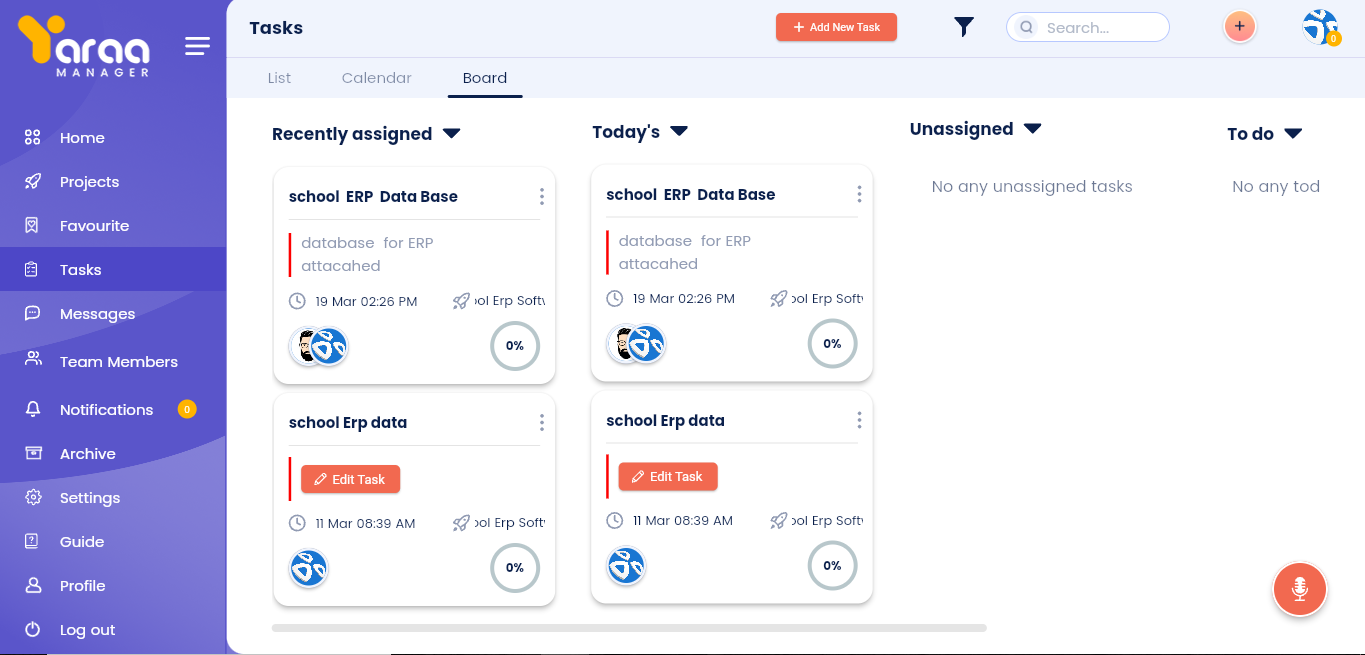This screenshot has width=1365, height=655.
Task: Click Edit Task in Recently assigned column
Action: [x=350, y=479]
